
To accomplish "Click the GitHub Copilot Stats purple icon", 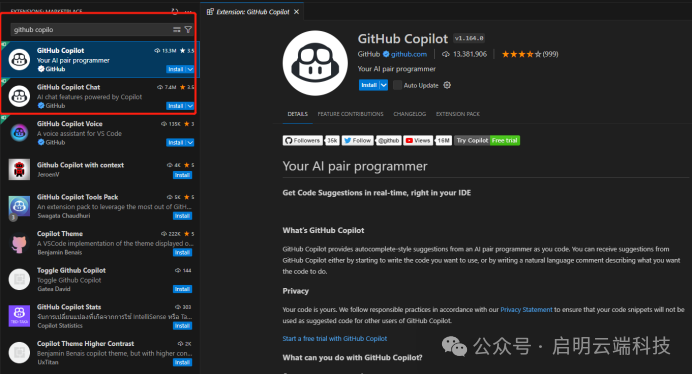I will [19, 316].
